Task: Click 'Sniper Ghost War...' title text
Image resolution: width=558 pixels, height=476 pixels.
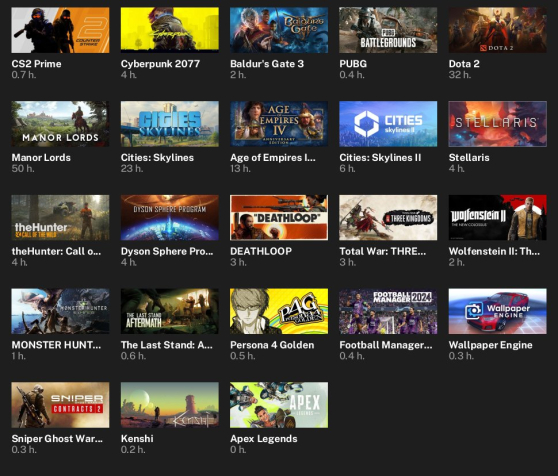Action: click(57, 438)
